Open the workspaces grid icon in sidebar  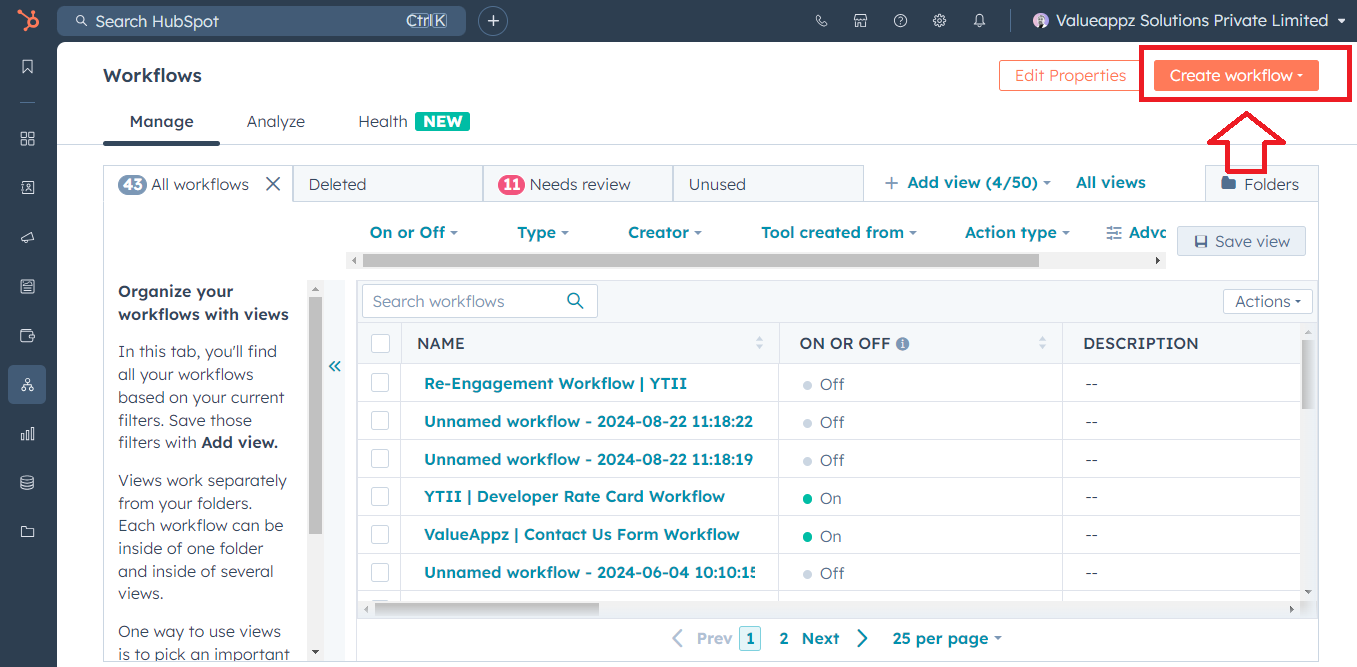[x=27, y=139]
